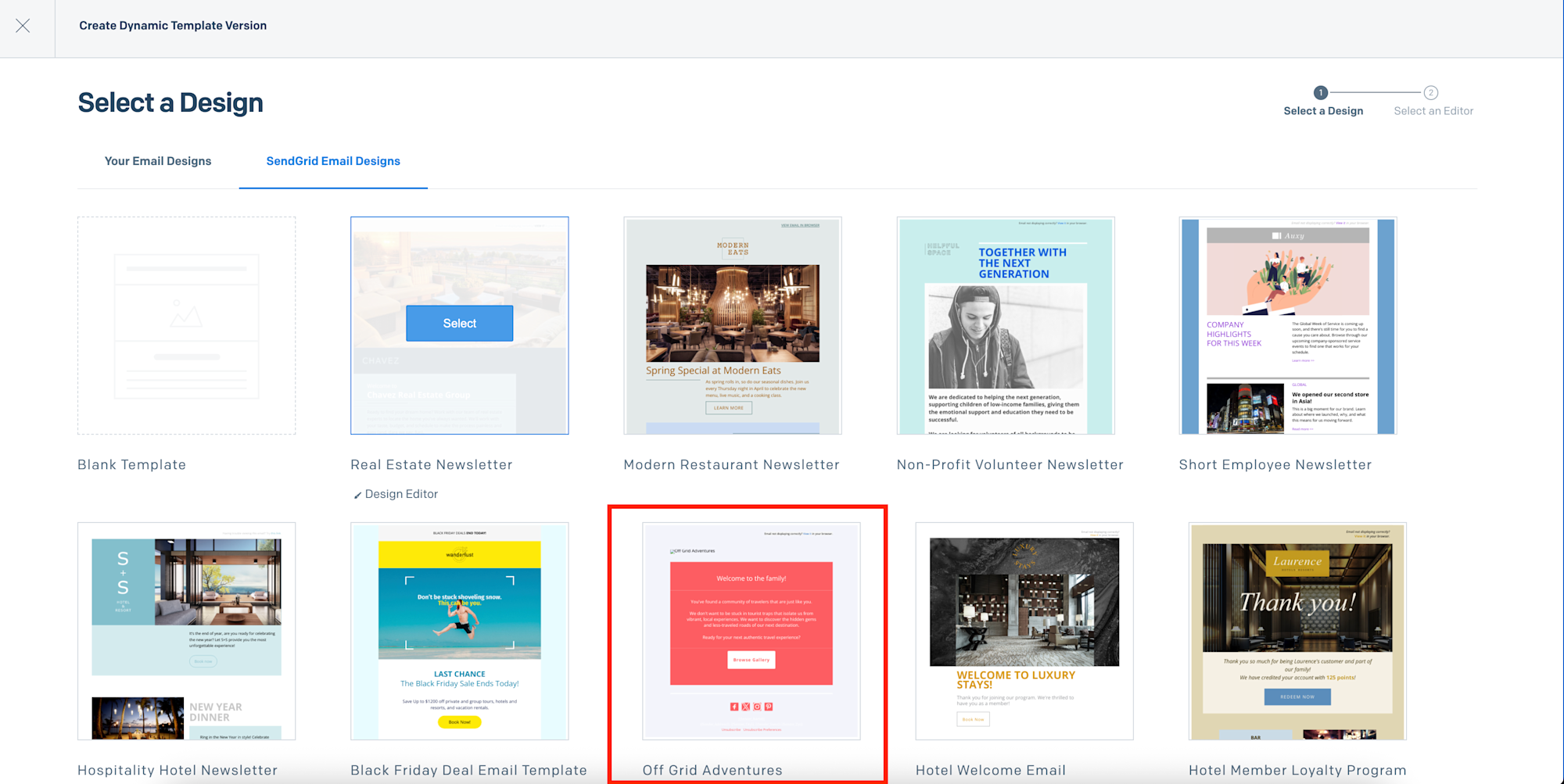The height and width of the screenshot is (784, 1564).
Task: Click the Design Editor label
Action: [401, 494]
